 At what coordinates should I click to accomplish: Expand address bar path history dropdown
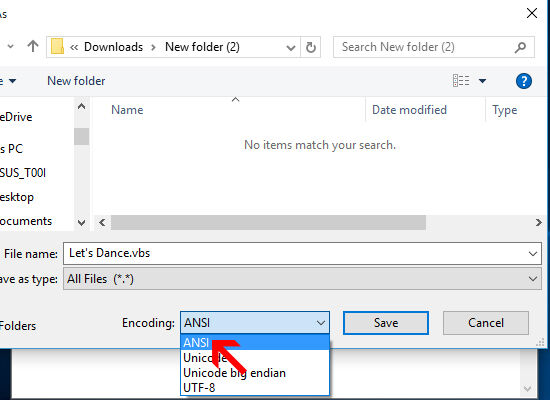tap(290, 47)
